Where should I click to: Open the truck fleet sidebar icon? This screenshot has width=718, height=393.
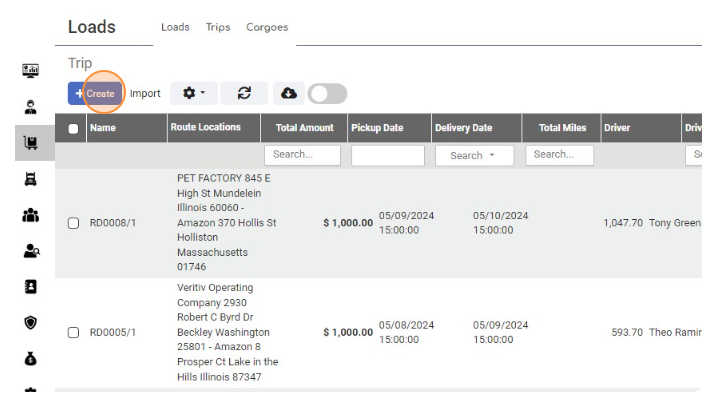click(31, 179)
